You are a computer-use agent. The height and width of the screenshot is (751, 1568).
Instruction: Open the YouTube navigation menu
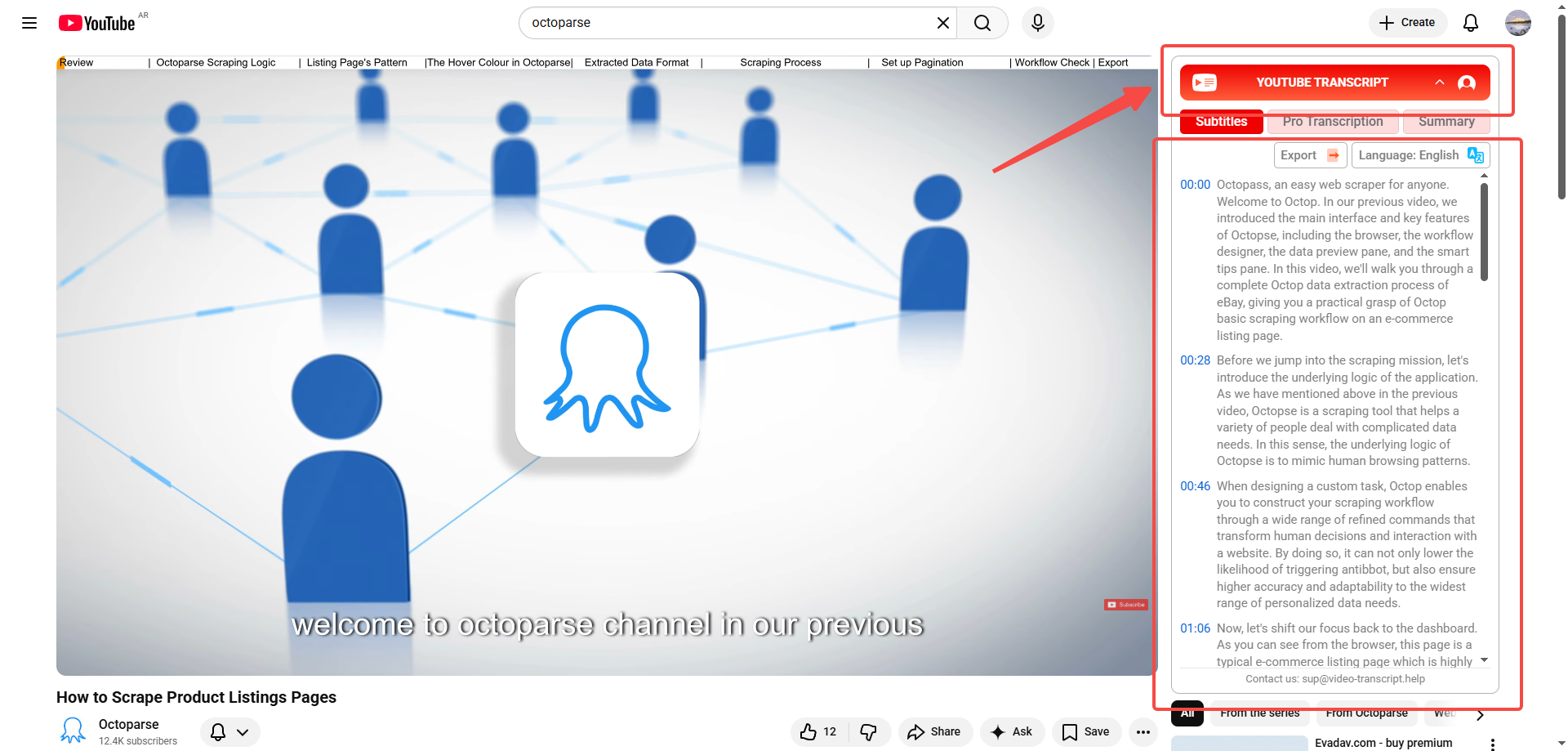click(x=29, y=23)
